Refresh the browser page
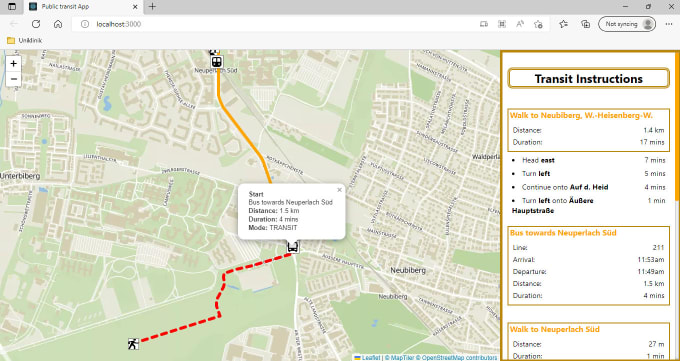 [x=36, y=24]
